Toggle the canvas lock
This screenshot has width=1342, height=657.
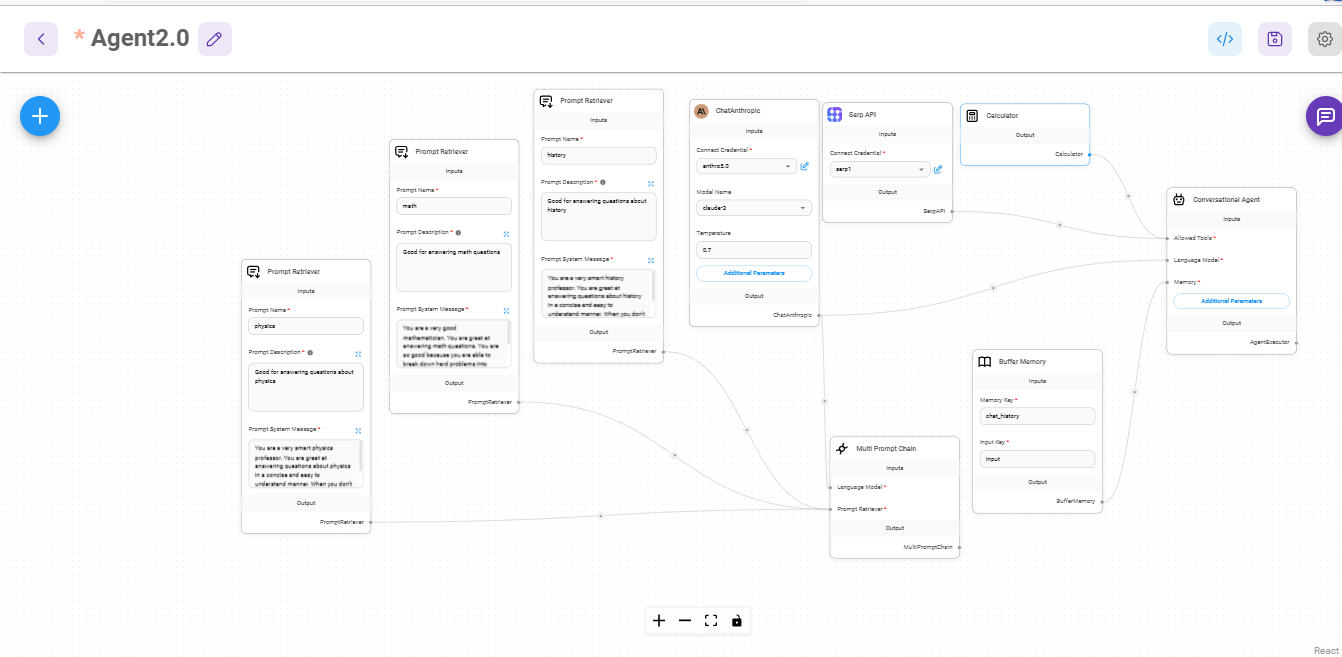click(x=737, y=620)
